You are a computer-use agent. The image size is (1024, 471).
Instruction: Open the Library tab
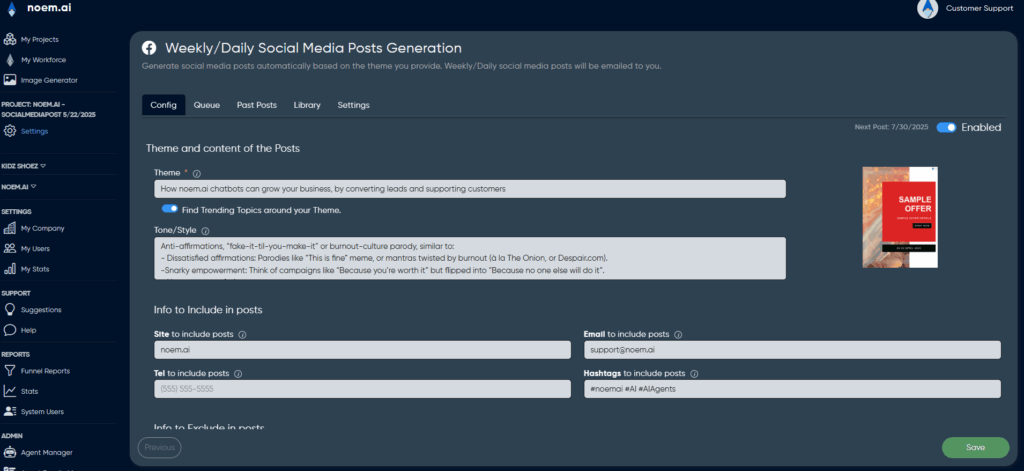[x=307, y=105]
